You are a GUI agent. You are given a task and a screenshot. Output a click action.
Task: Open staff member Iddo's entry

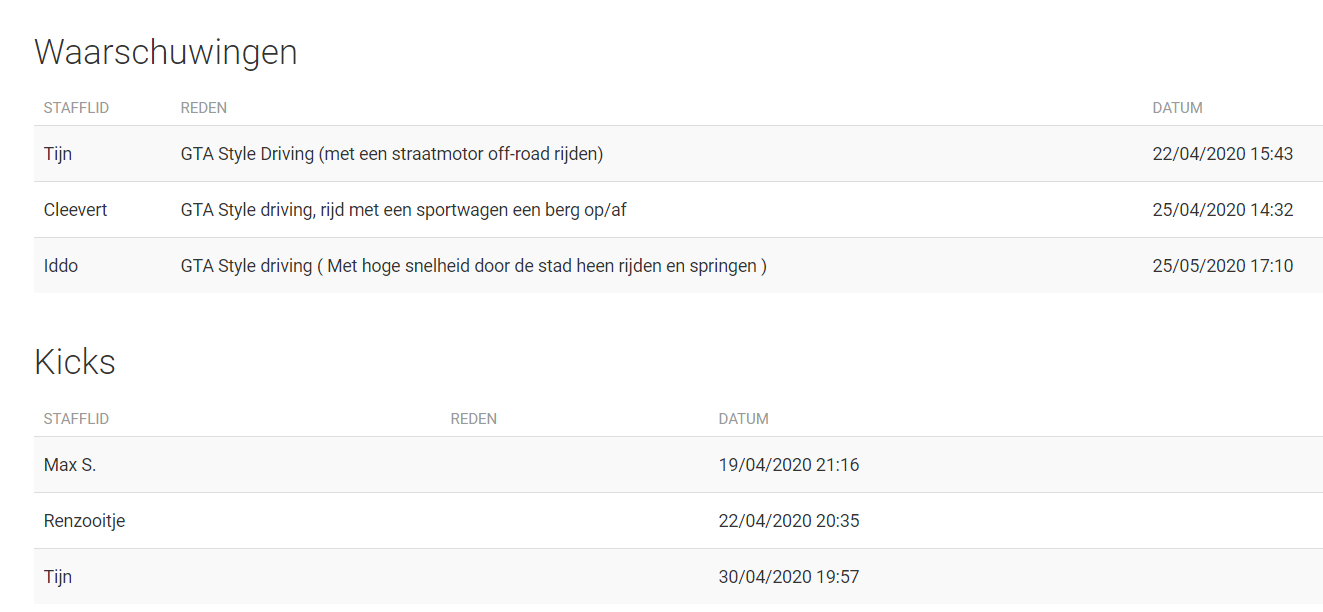pyautogui.click(x=61, y=266)
